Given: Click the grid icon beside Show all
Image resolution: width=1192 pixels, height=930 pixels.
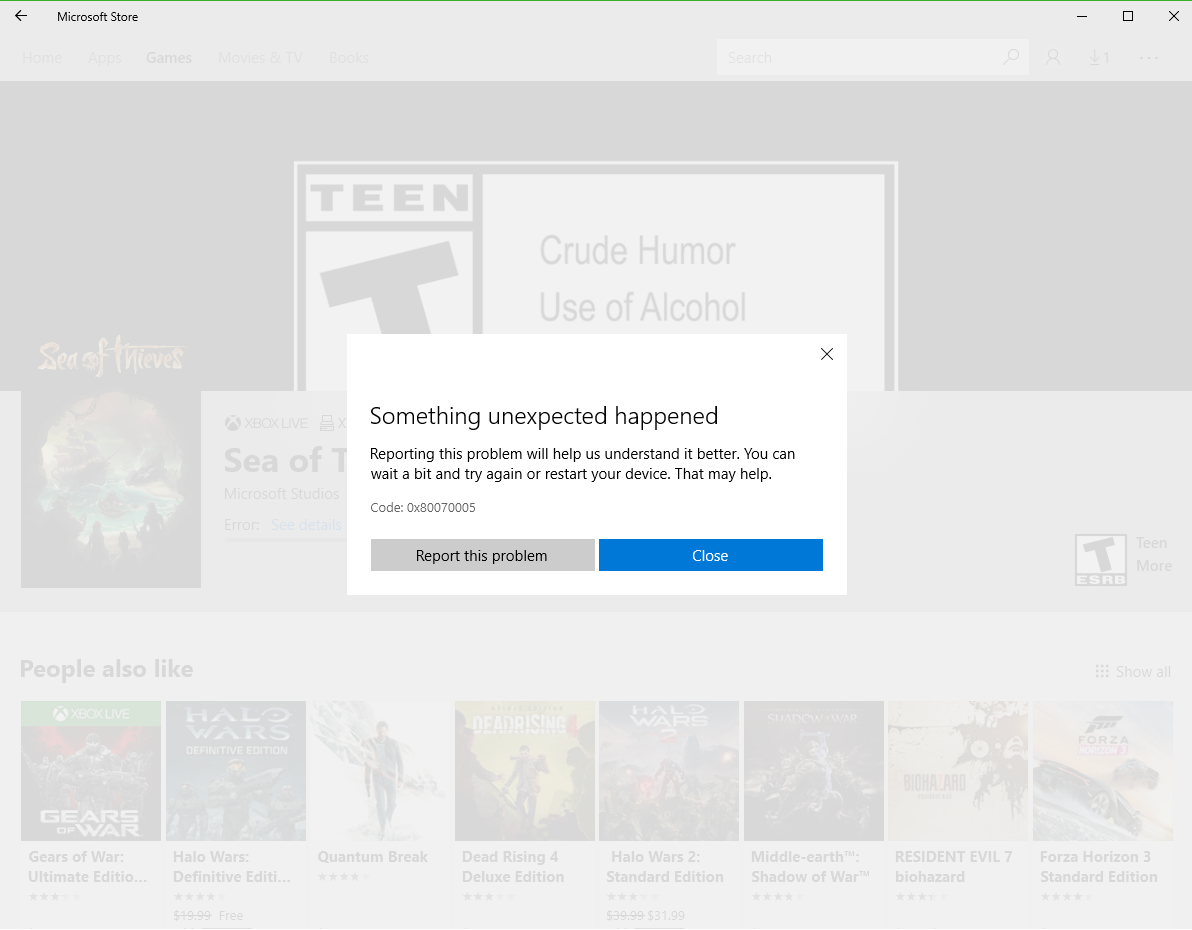Looking at the screenshot, I should pos(1102,671).
